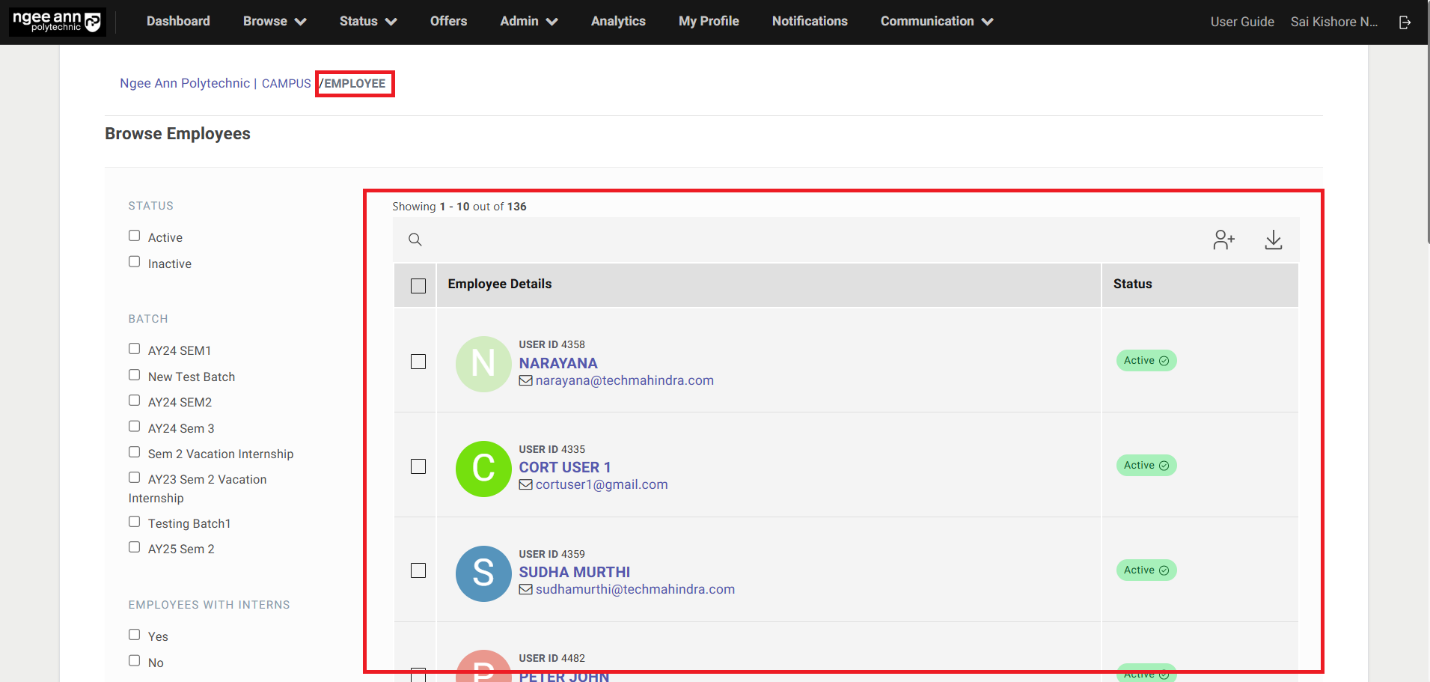1430x682 pixels.
Task: Click the logout icon in top bar
Action: pos(1405,22)
